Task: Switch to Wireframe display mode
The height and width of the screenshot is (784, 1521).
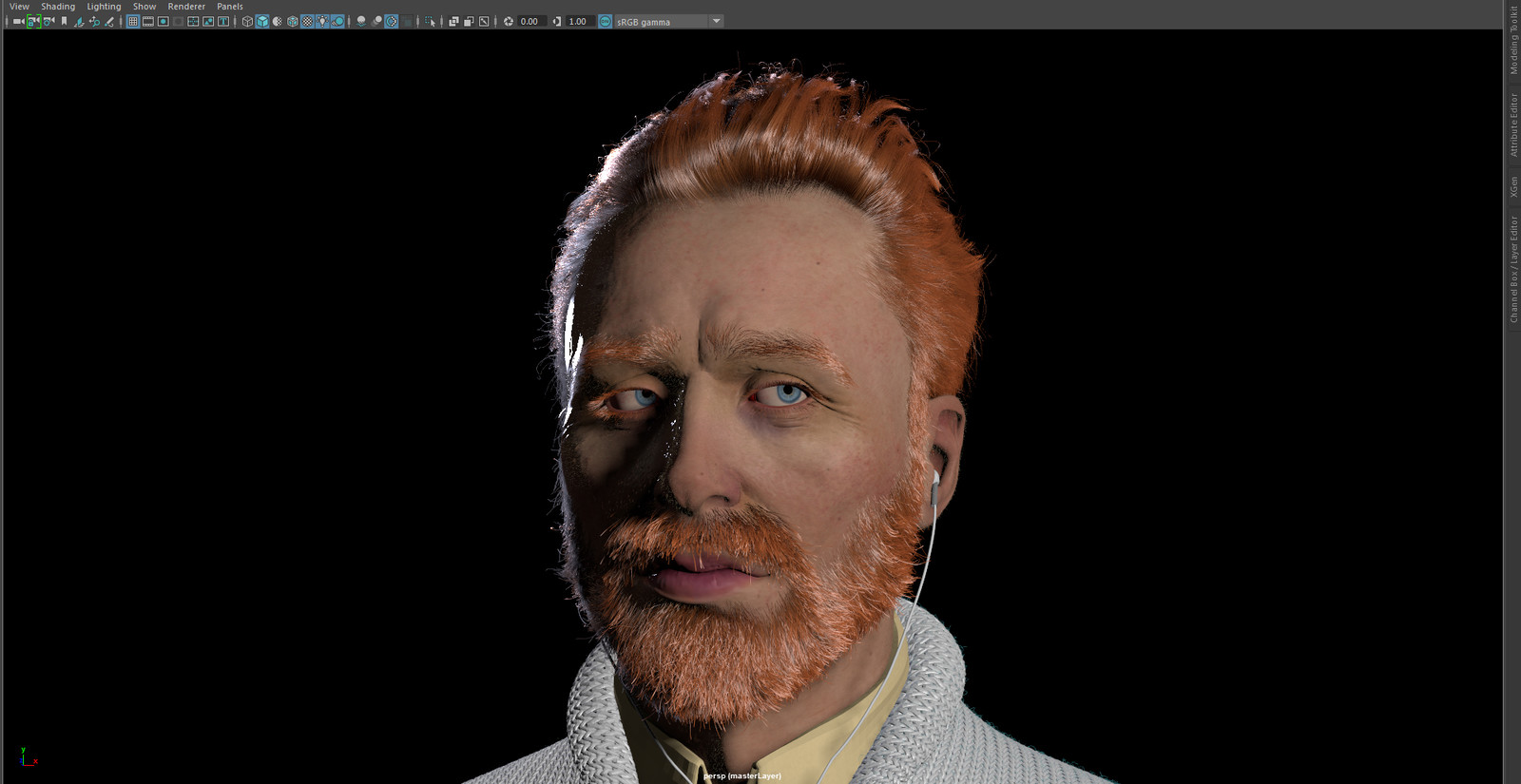Action: pyautogui.click(x=247, y=21)
